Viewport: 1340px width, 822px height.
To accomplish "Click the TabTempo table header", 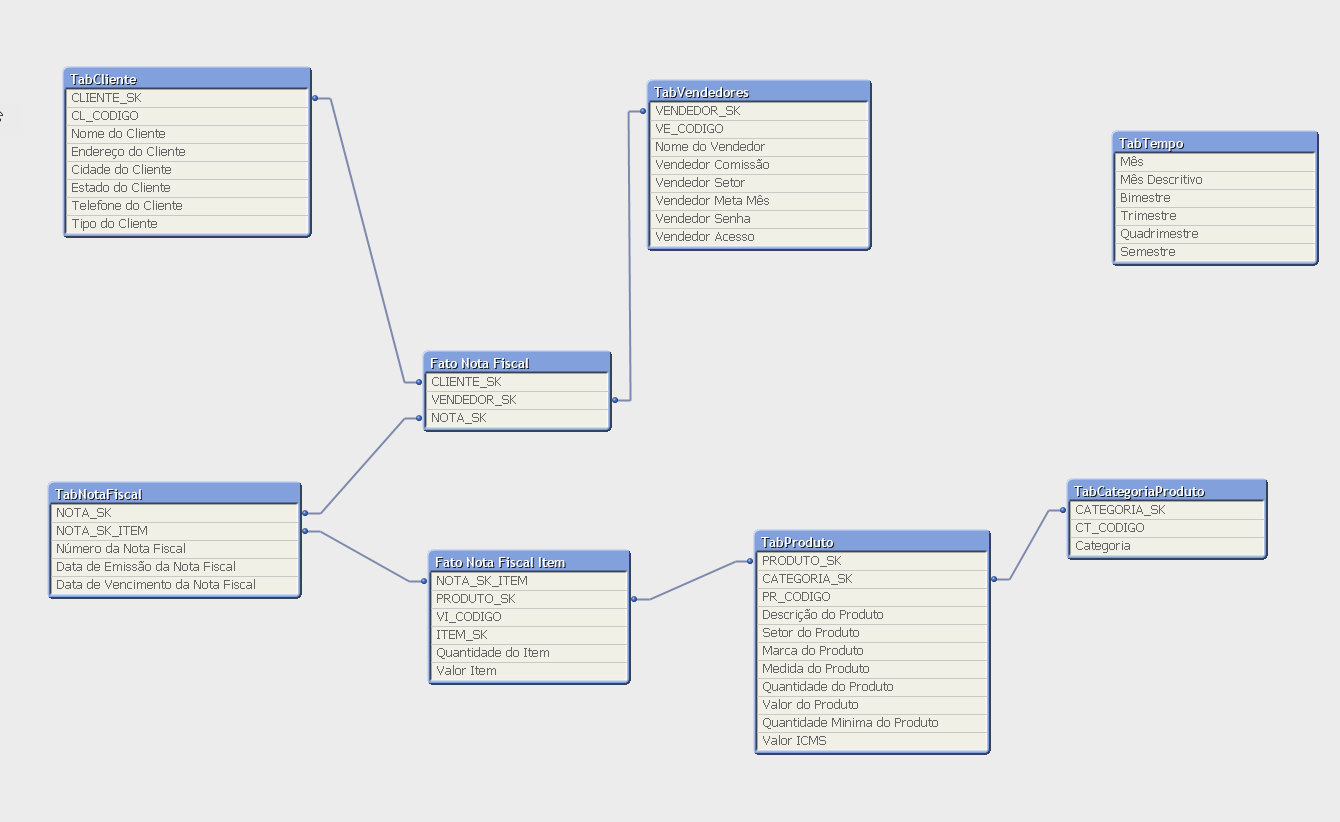I will pos(1215,143).
